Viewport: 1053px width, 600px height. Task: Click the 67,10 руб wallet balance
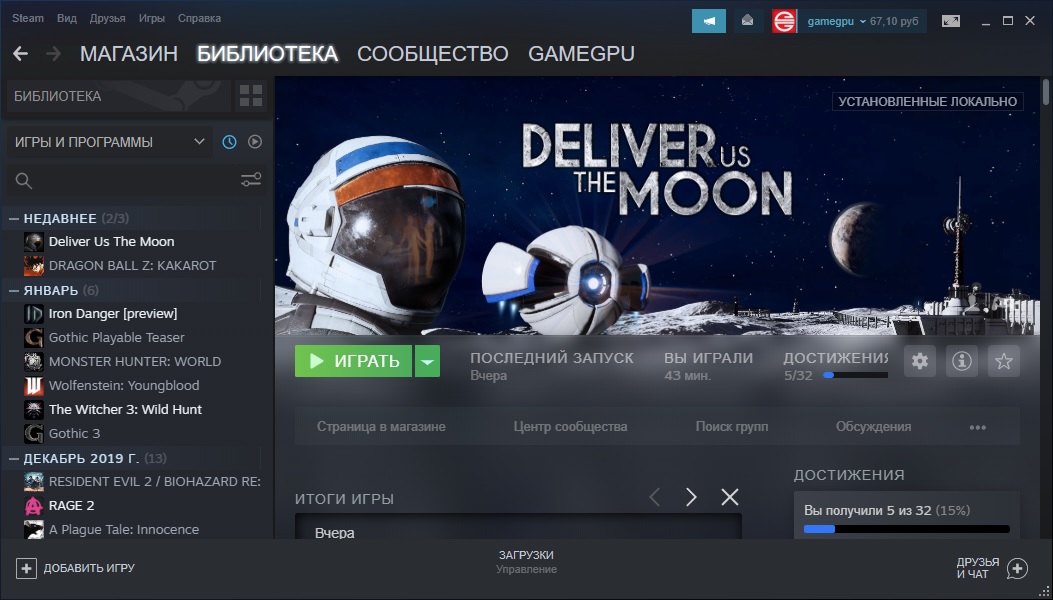pyautogui.click(x=894, y=22)
